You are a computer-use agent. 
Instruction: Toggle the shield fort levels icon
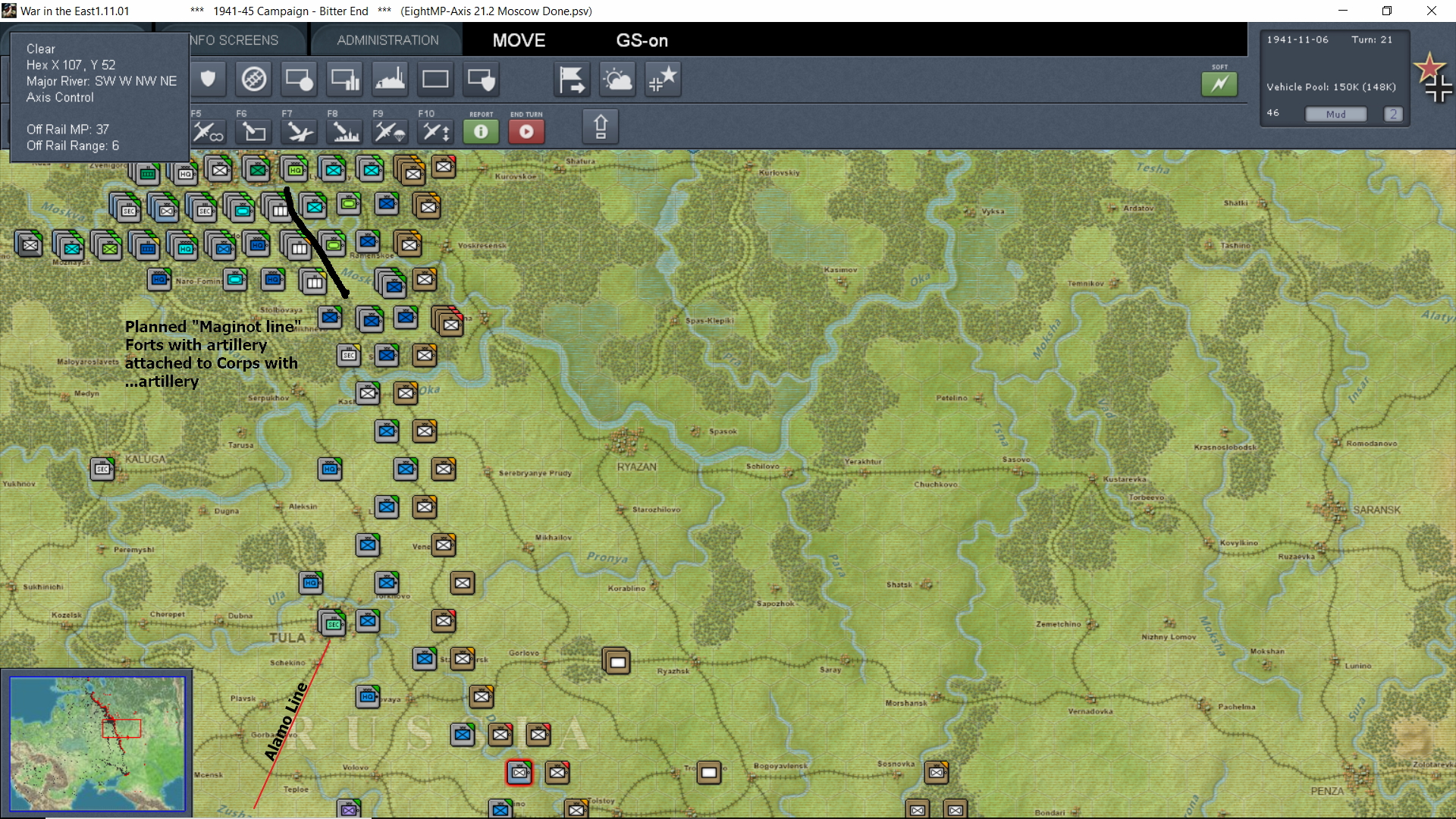(208, 79)
